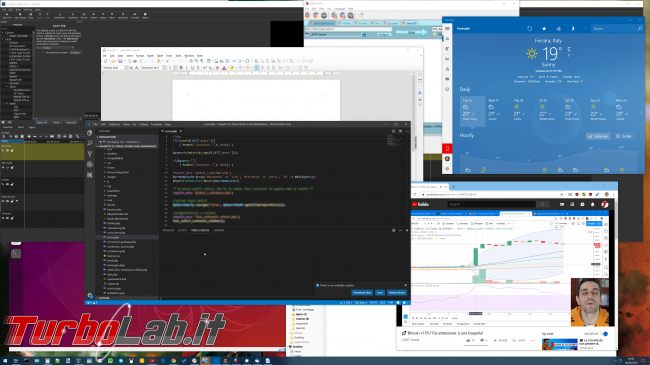Open VS Code notifications bell in status bar
This screenshot has width=650, height=365.
coord(404,302)
